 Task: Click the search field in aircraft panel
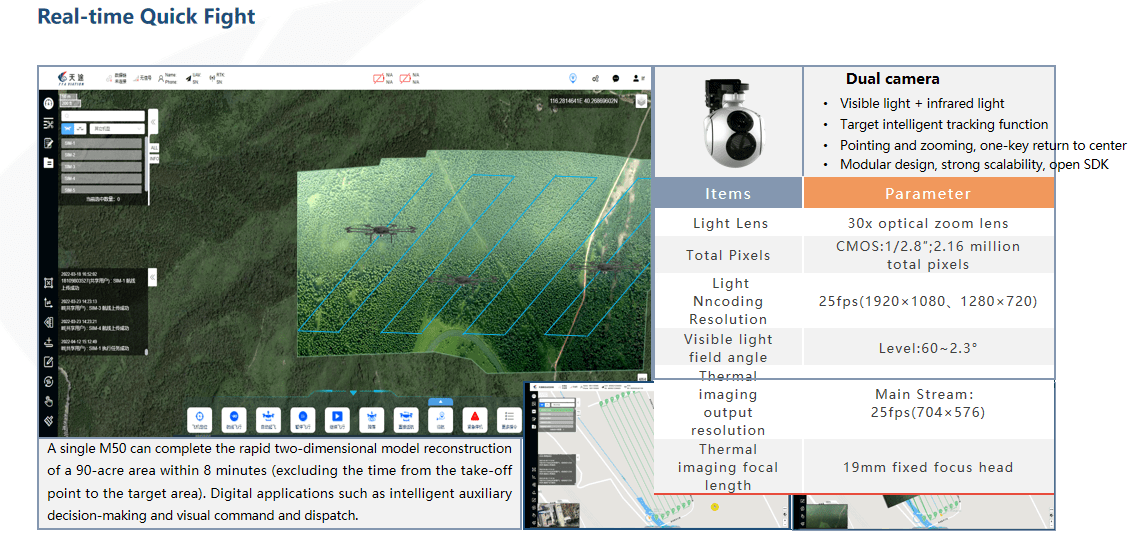coord(103,116)
